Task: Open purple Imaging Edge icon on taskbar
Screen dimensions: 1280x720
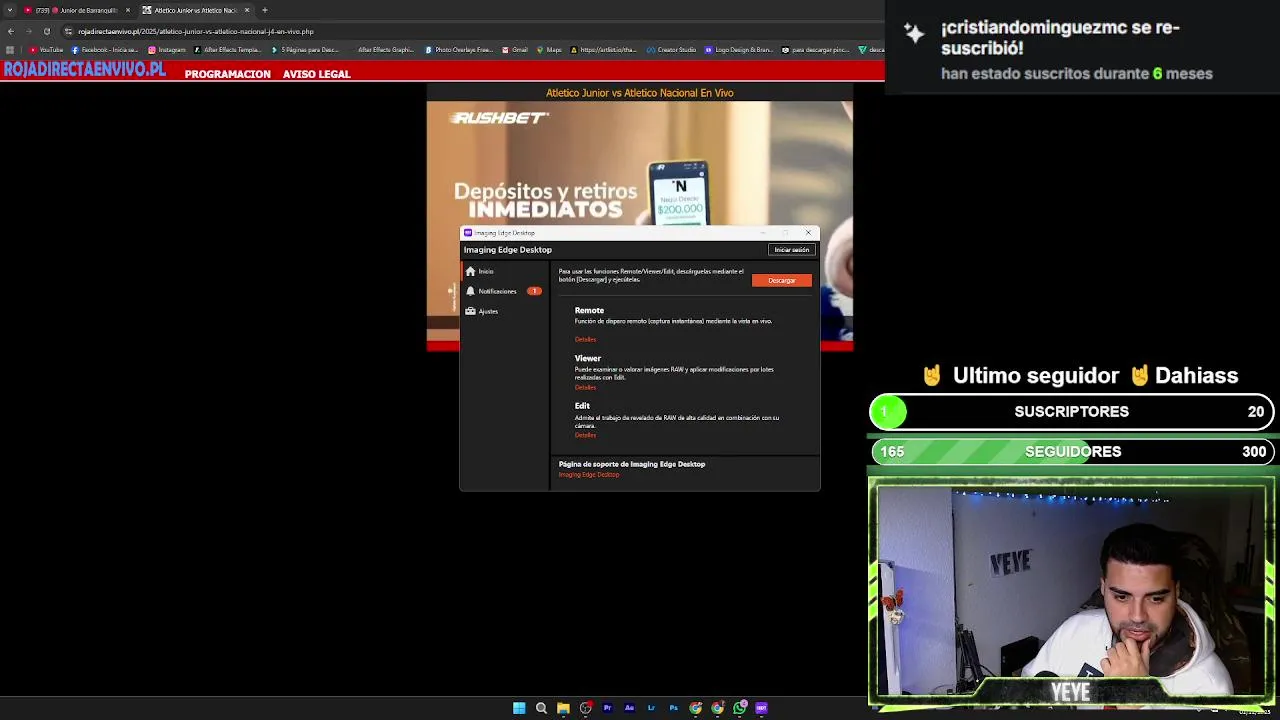Action: tap(761, 708)
